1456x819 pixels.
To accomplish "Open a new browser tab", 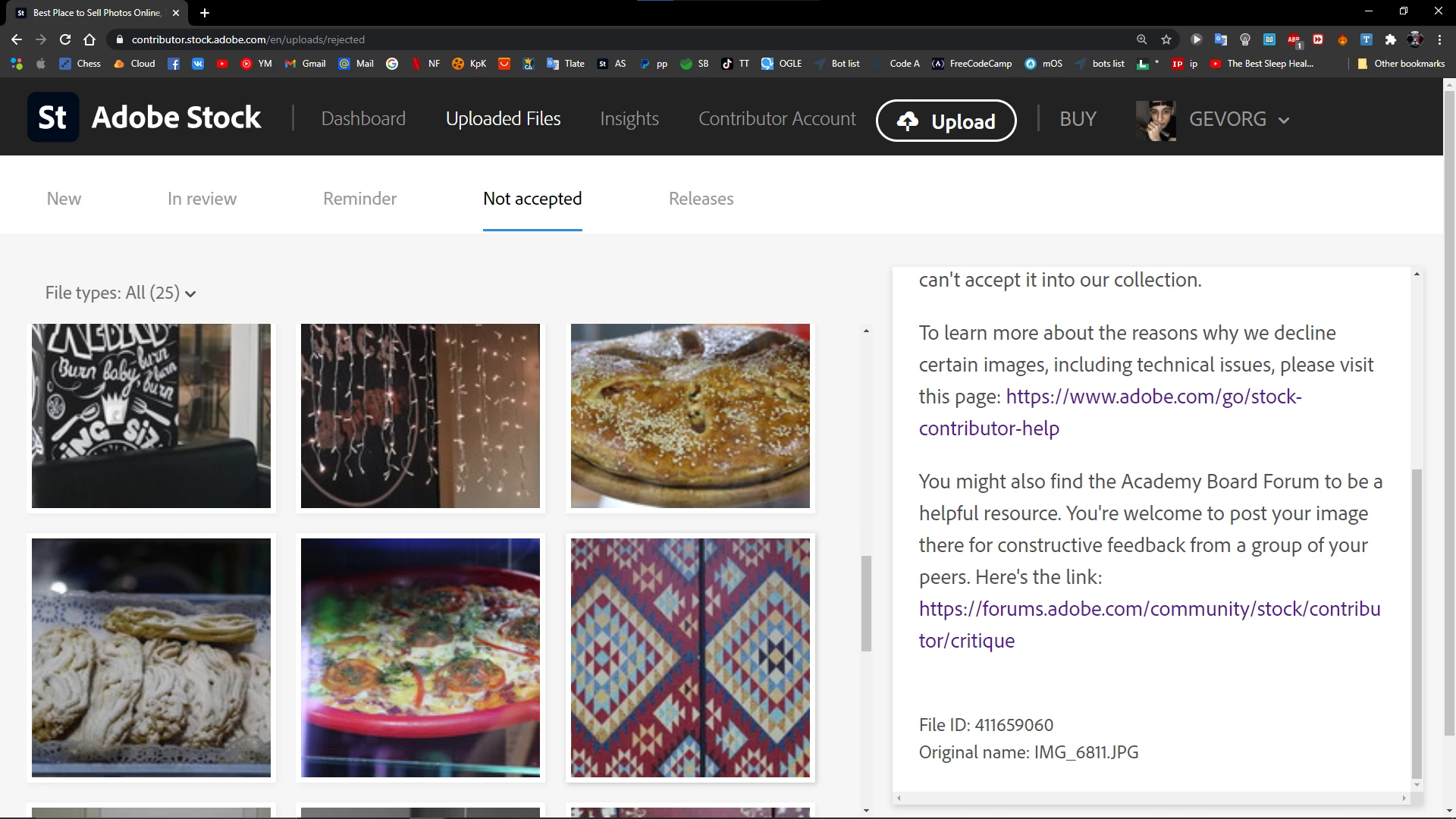I will click(205, 13).
